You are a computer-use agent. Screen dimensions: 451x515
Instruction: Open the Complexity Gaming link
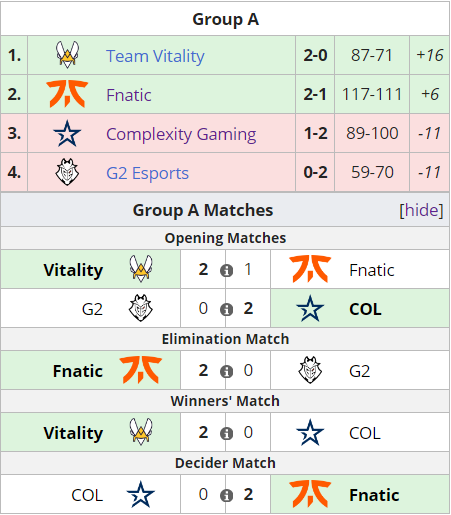click(x=181, y=134)
